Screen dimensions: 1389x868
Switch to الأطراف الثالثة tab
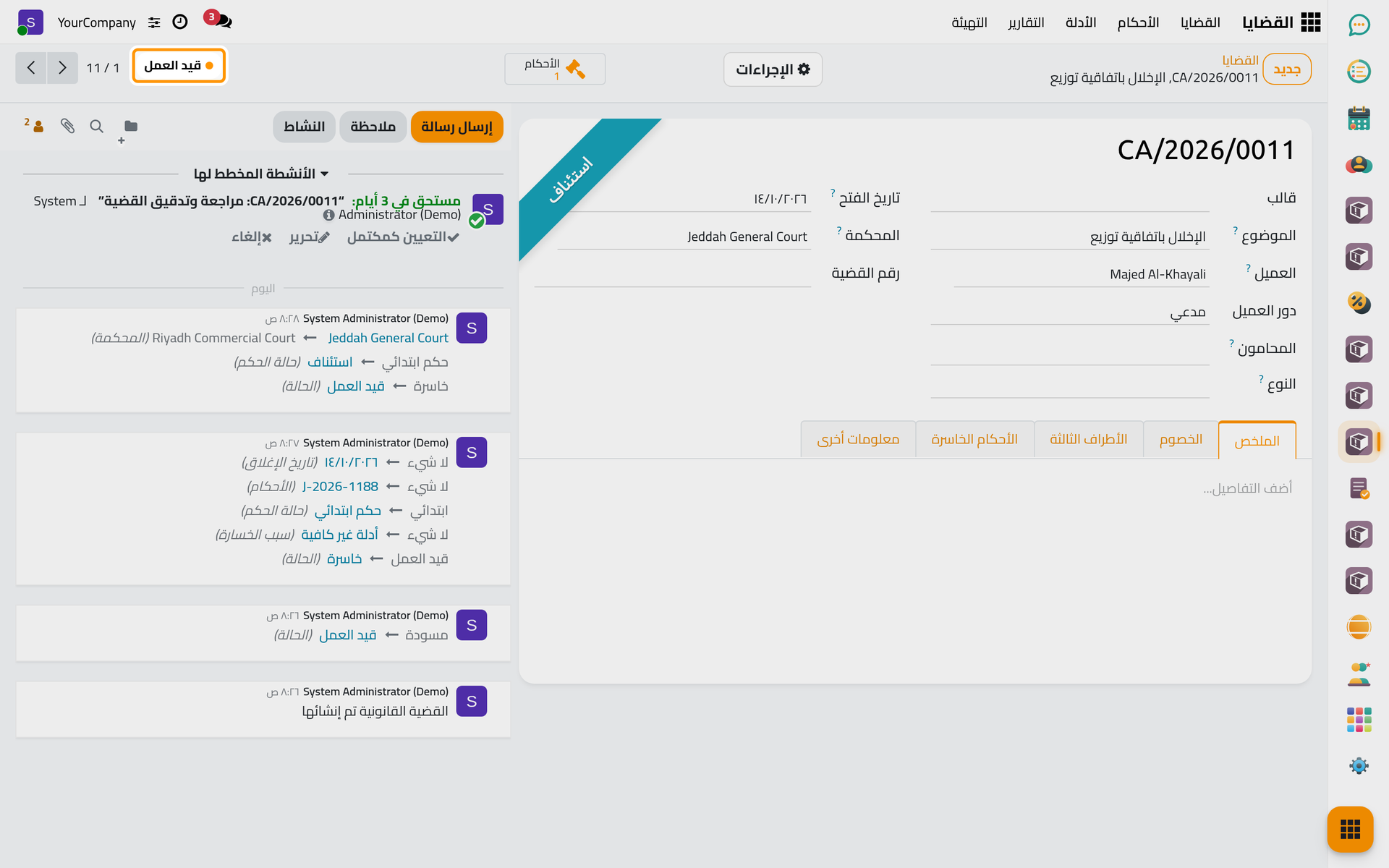(1089, 440)
